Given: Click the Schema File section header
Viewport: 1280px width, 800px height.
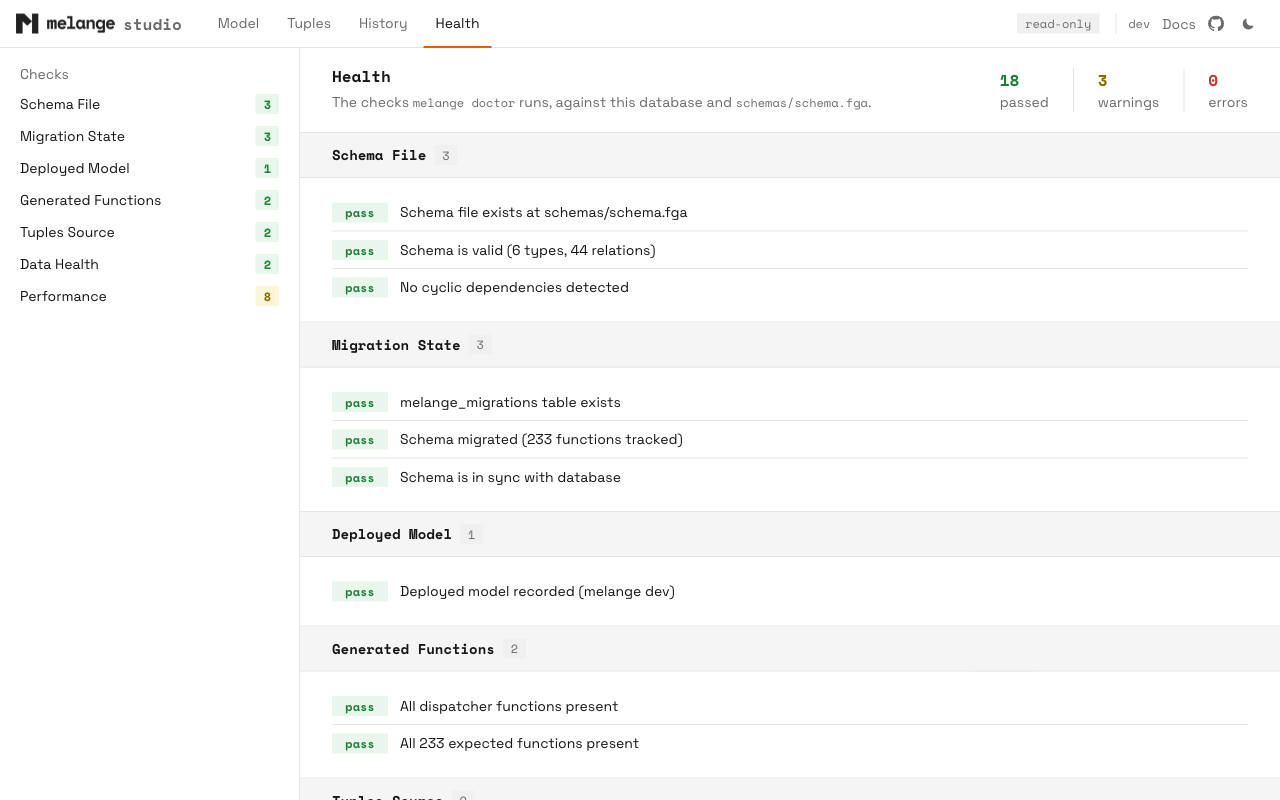Looking at the screenshot, I should pyautogui.click(x=790, y=155).
